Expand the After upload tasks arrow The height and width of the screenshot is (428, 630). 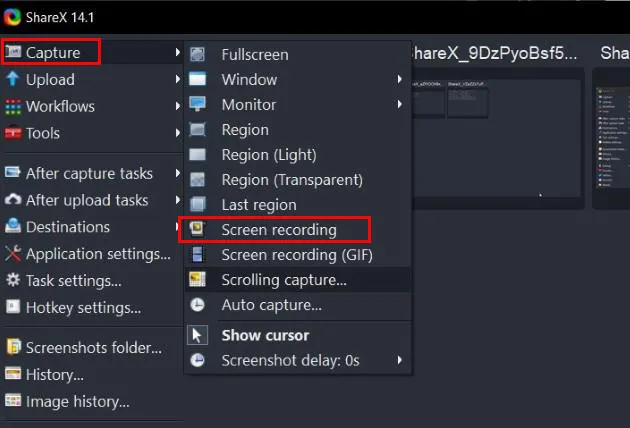177,200
